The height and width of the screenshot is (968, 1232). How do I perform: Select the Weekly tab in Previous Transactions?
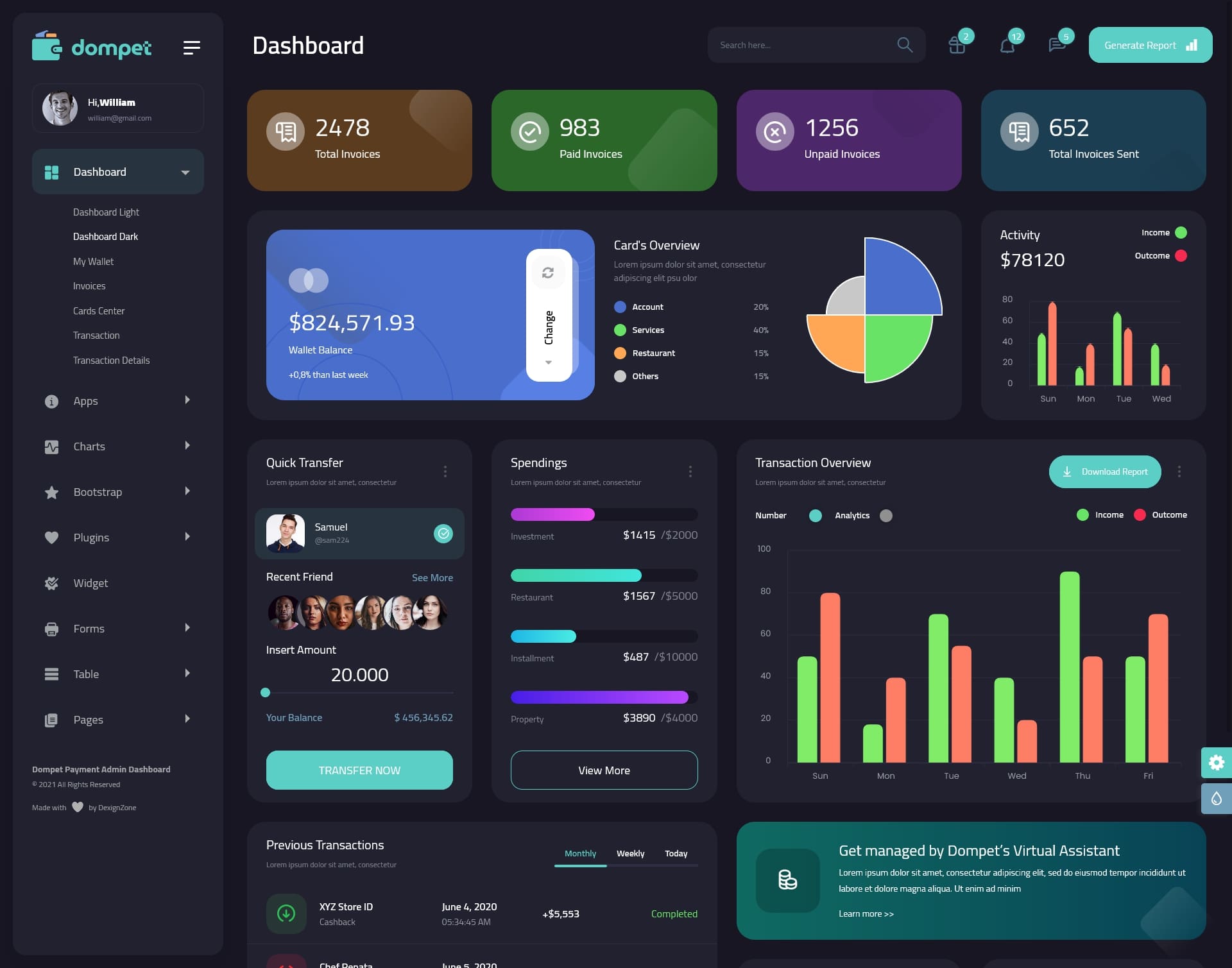pos(630,853)
